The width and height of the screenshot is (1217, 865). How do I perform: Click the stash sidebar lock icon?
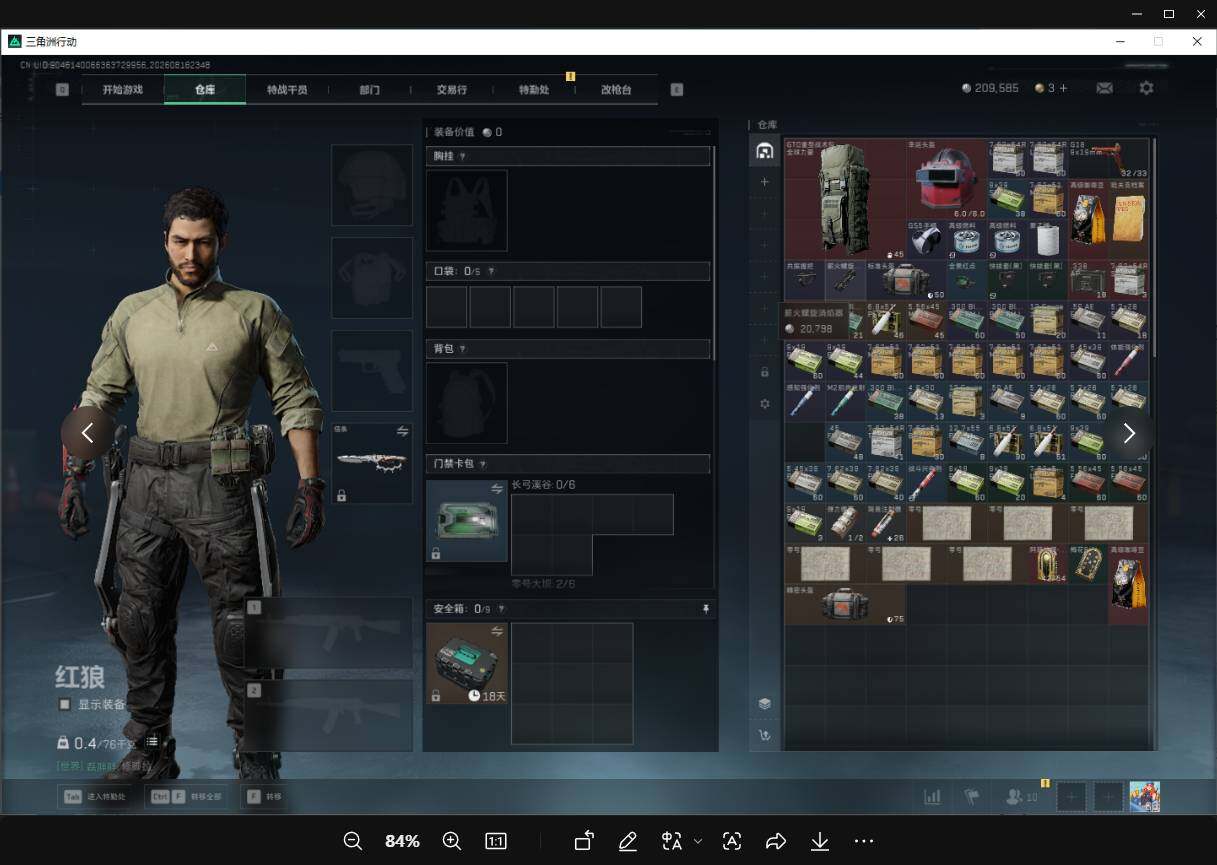pyautogui.click(x=764, y=371)
